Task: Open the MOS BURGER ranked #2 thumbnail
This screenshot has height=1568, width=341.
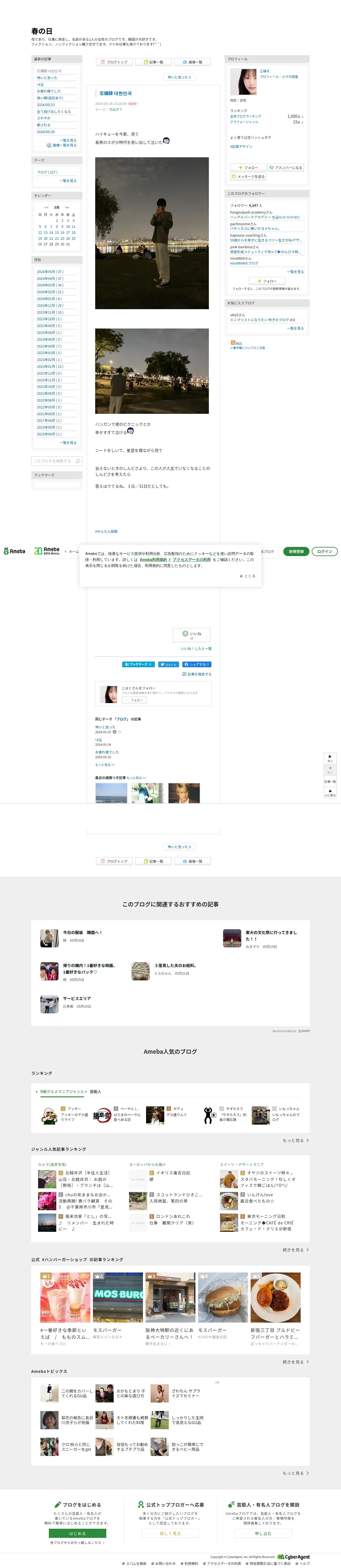Action: pos(118,1297)
